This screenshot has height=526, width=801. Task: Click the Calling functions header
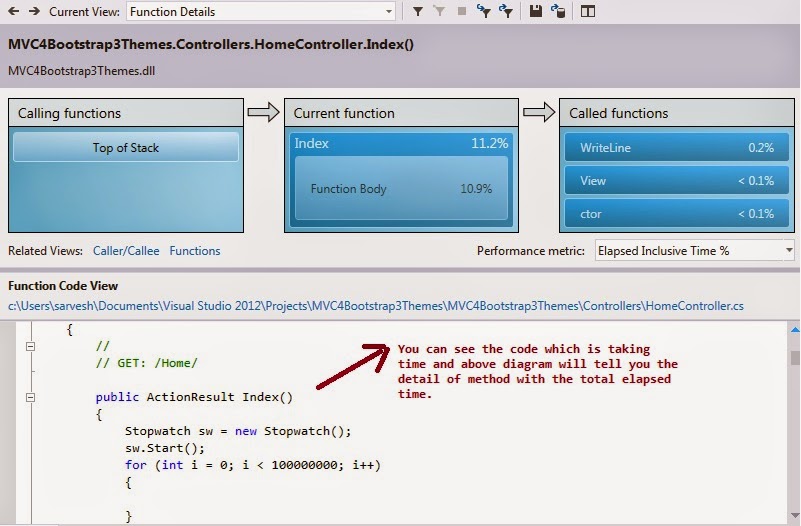click(126, 113)
